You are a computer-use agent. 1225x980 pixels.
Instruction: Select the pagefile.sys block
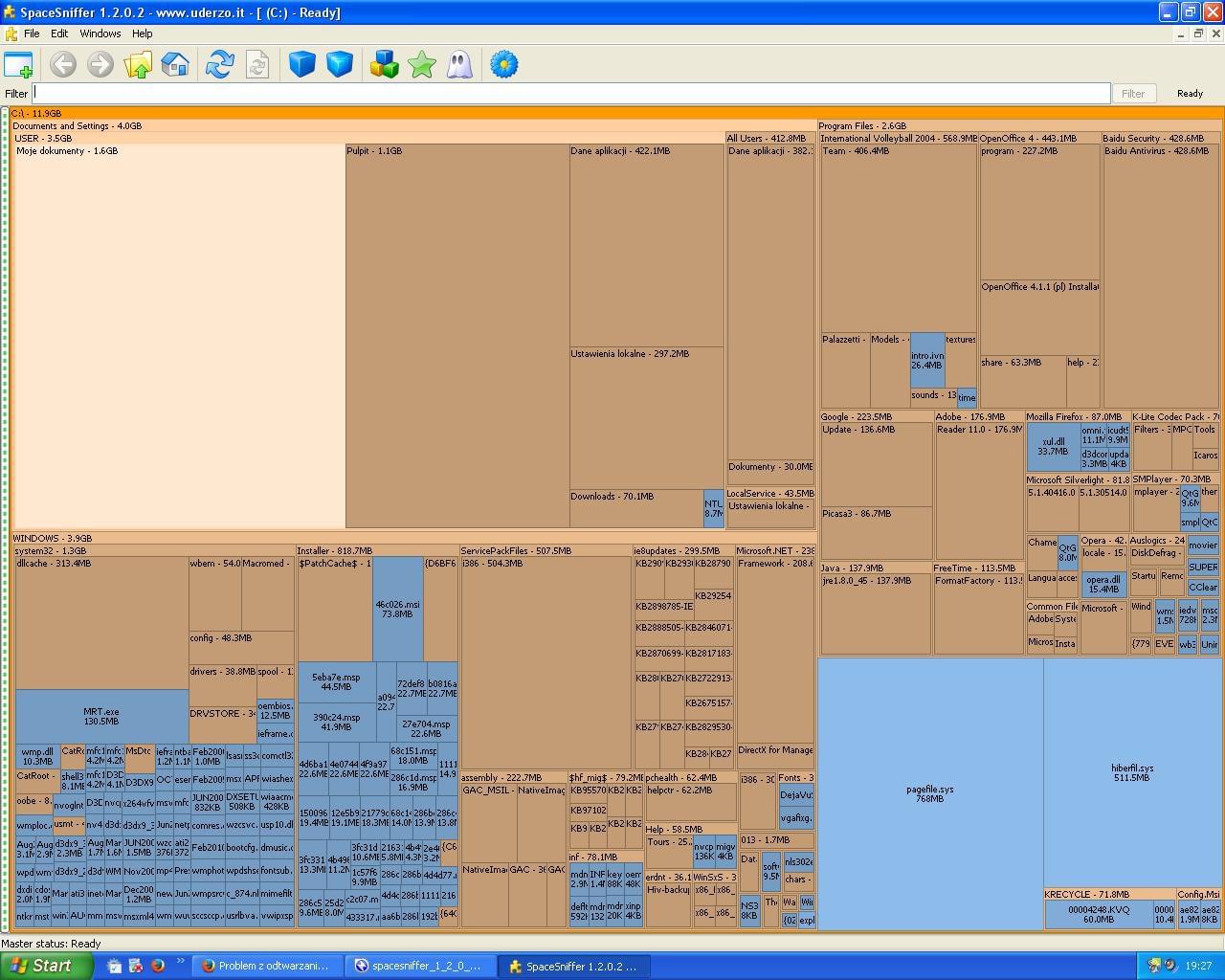pos(930,793)
